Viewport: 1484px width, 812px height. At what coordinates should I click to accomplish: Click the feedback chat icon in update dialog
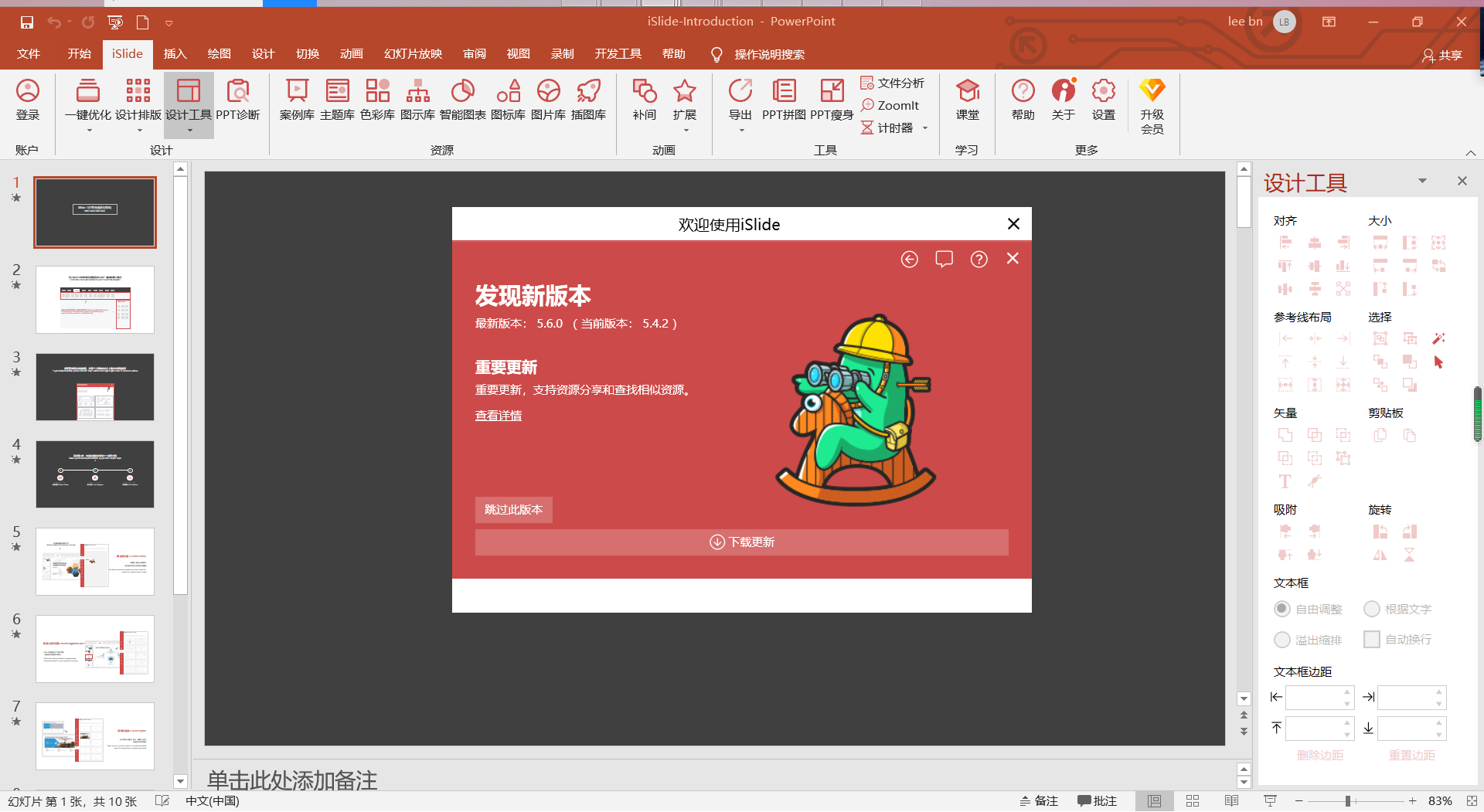point(945,260)
